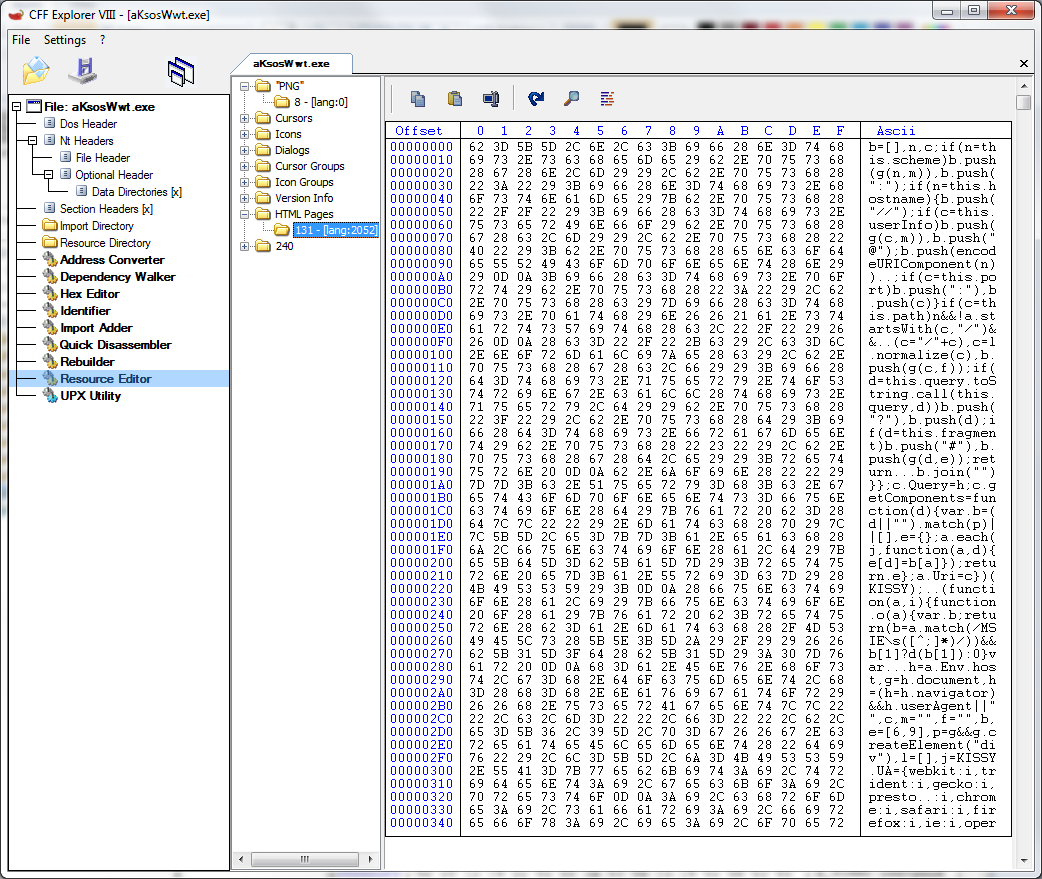
Task: Click offset row 00000100
Action: coord(421,355)
